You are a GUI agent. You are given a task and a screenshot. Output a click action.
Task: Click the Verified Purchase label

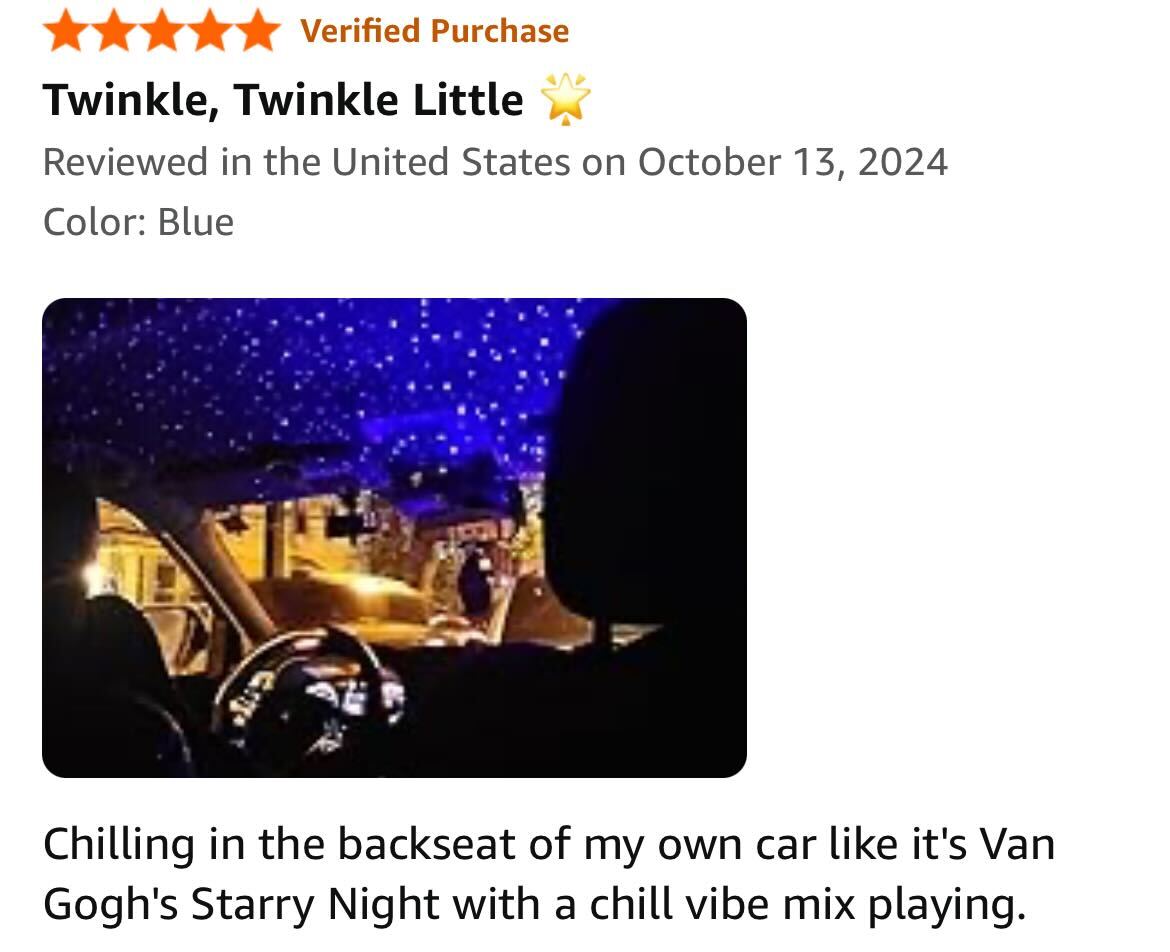pyautogui.click(x=434, y=31)
